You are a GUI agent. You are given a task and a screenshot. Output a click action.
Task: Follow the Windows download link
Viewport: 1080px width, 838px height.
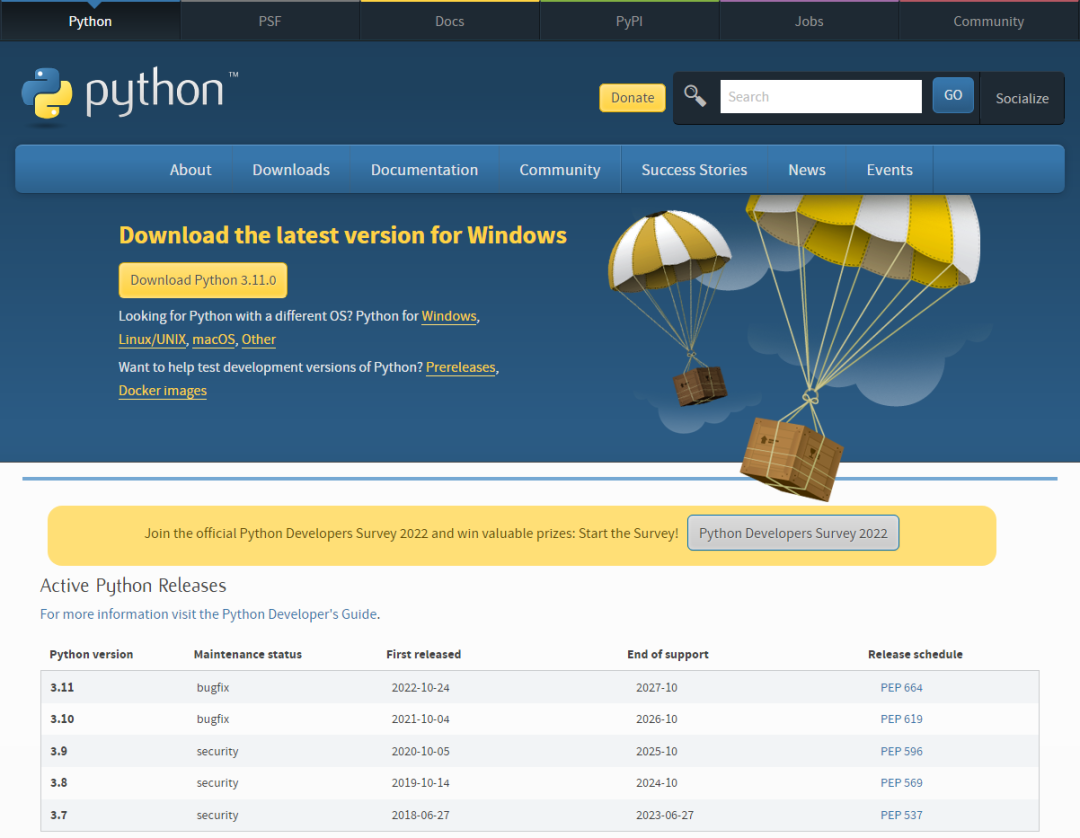pyautogui.click(x=449, y=316)
